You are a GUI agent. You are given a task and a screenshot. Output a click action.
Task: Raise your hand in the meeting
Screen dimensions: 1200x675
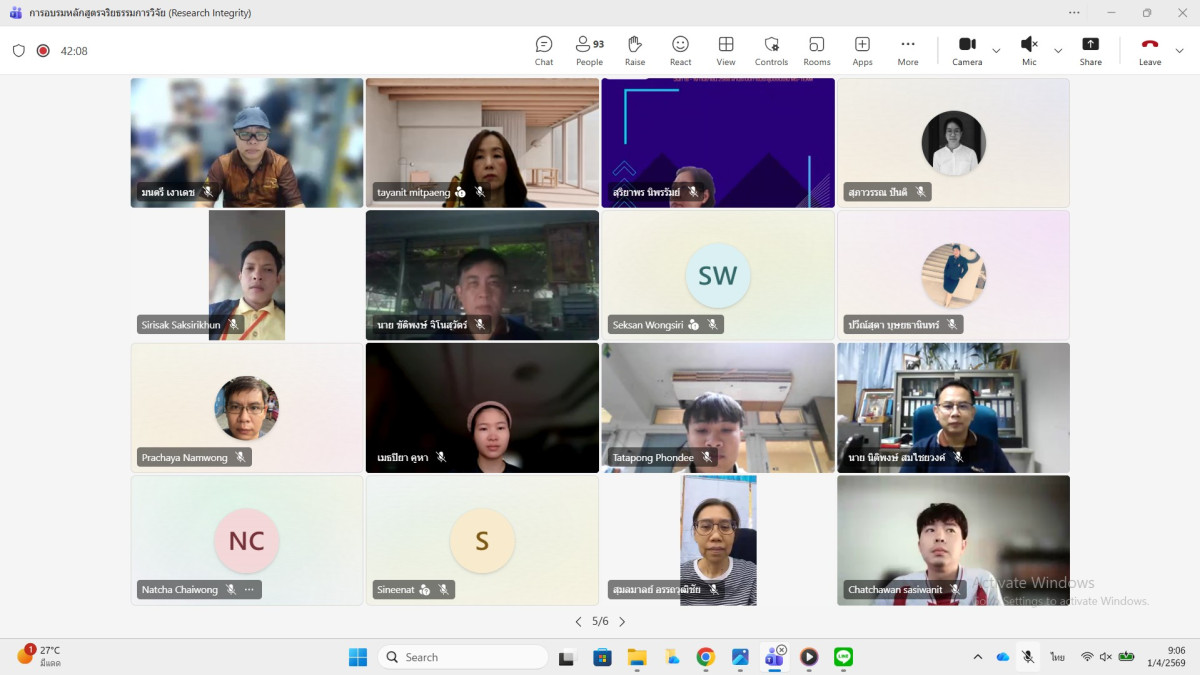pos(634,50)
